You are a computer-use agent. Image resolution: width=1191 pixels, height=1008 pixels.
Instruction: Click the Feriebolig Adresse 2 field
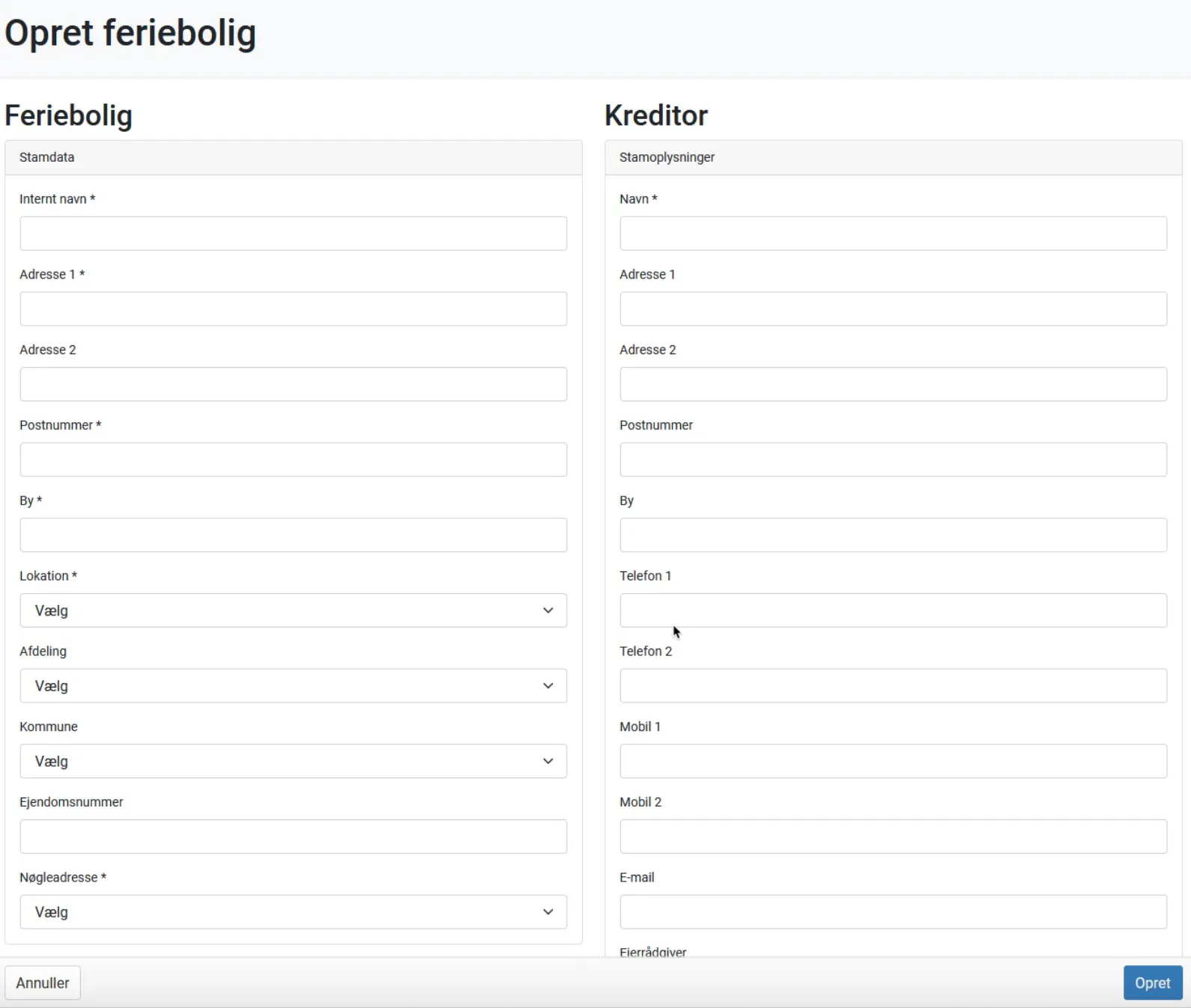(x=293, y=384)
